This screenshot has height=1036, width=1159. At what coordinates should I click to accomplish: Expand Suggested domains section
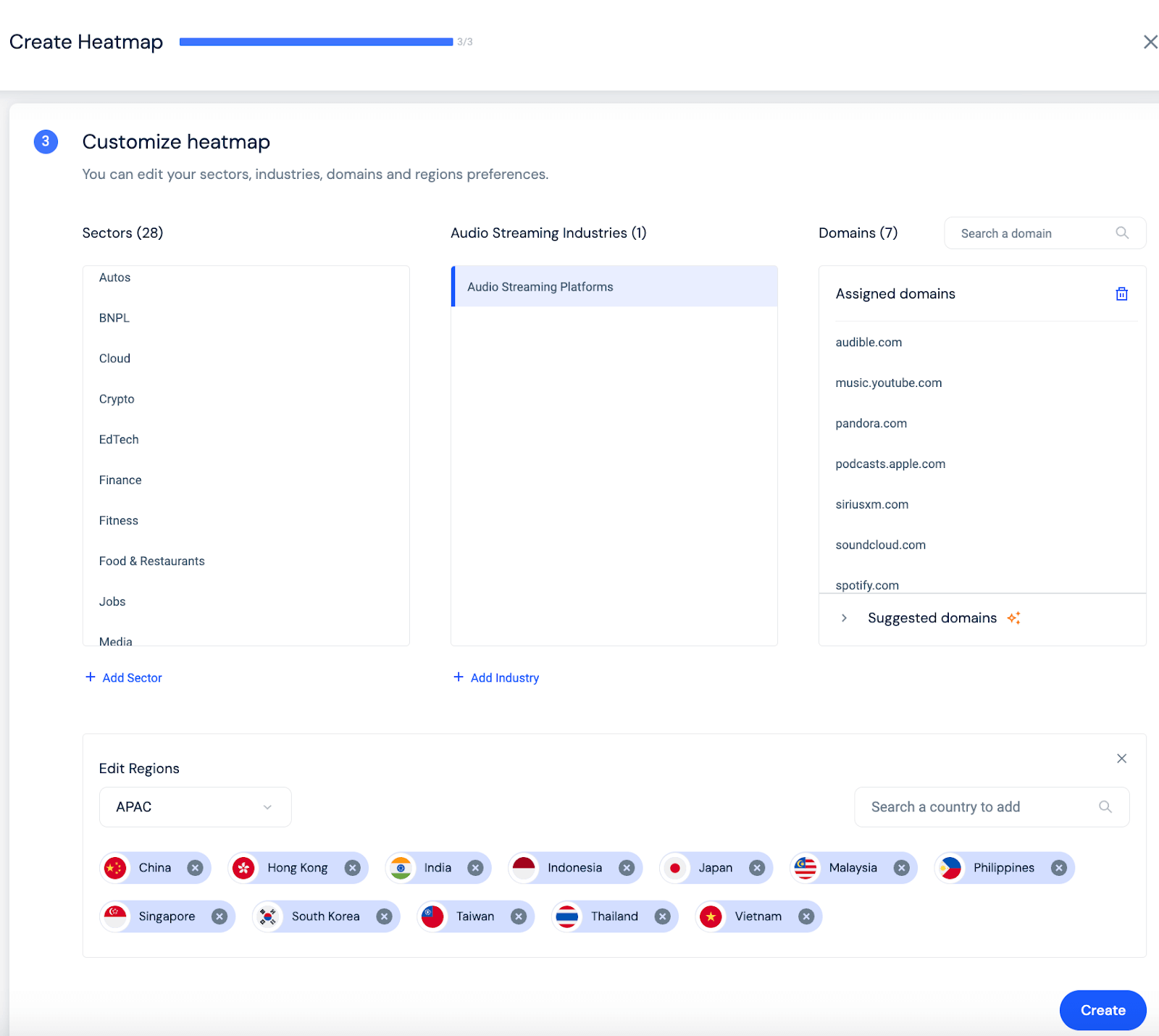[844, 618]
